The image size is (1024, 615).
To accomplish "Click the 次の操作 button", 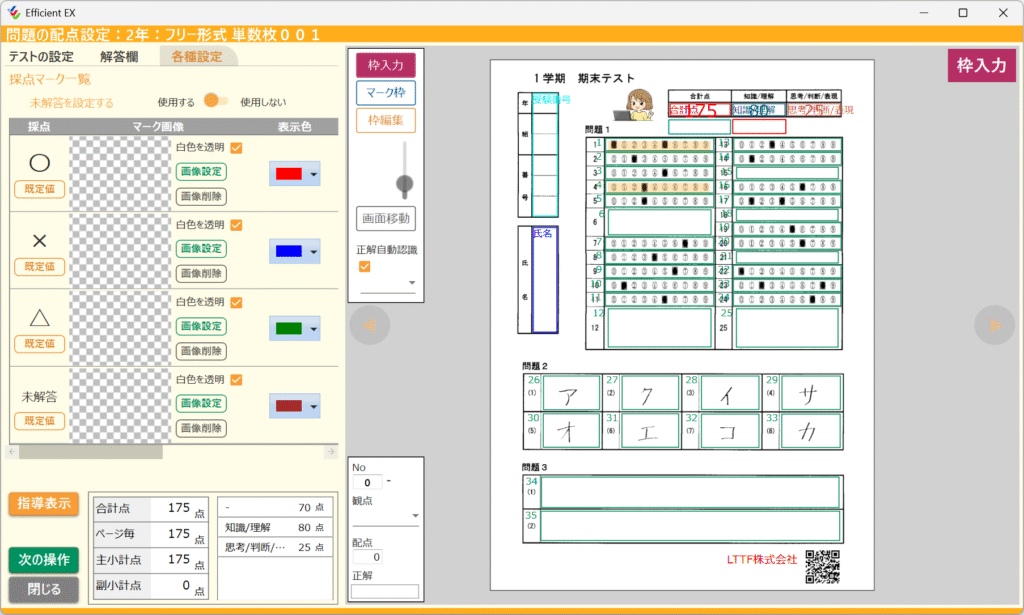I will pos(43,559).
